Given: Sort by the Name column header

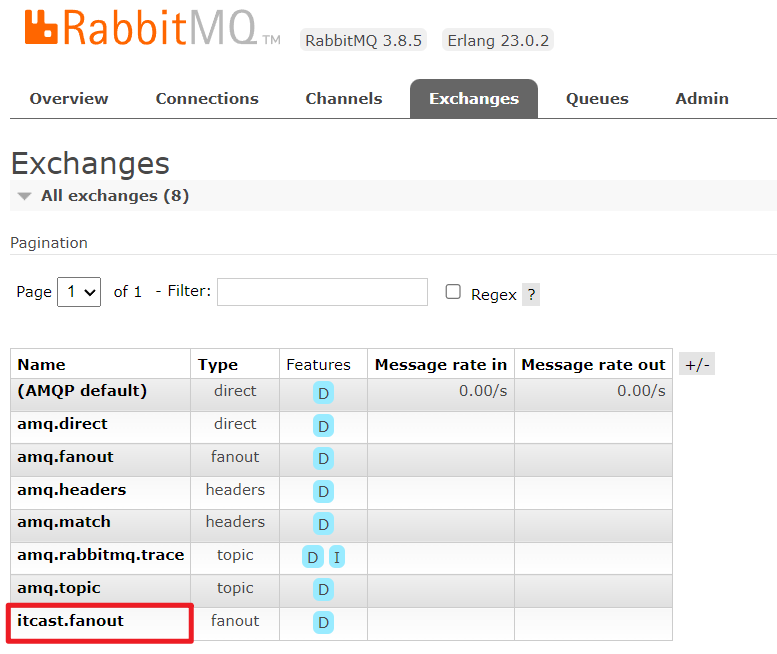Looking at the screenshot, I should [42, 365].
